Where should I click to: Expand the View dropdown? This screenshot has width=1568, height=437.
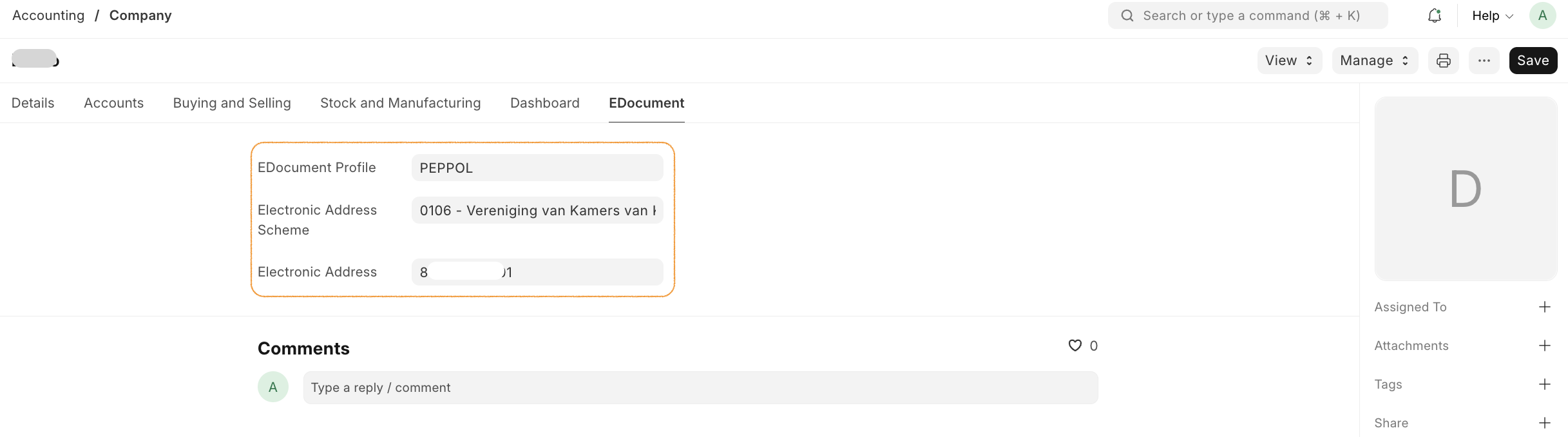pyautogui.click(x=1289, y=61)
